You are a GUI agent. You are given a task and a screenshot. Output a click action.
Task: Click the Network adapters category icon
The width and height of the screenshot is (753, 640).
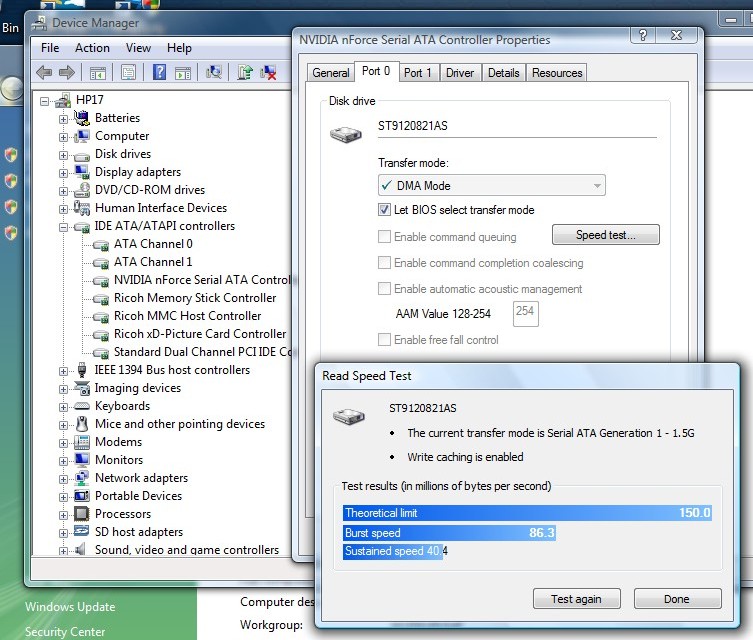click(x=82, y=478)
